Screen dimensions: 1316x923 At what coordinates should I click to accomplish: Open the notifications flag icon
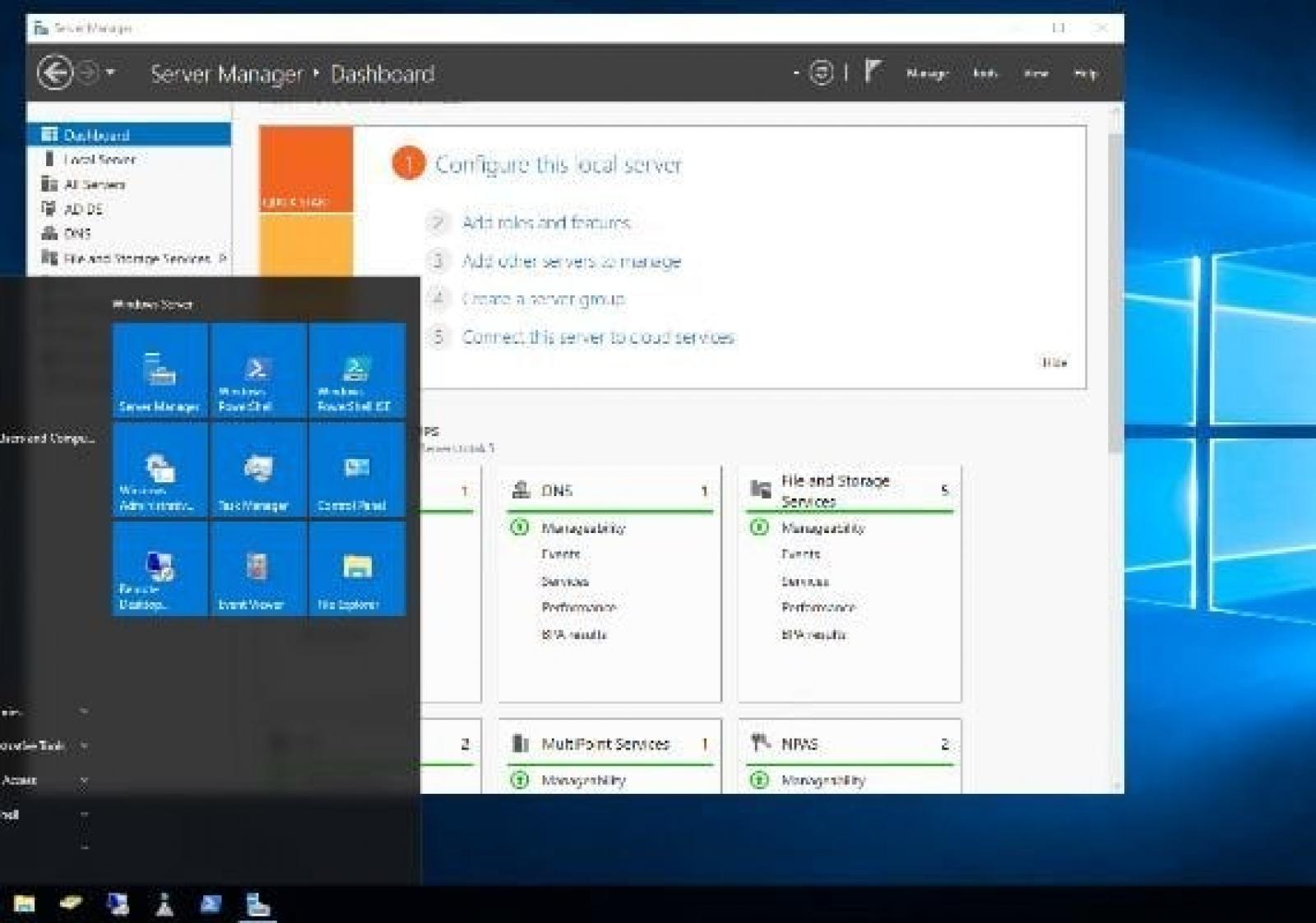(873, 72)
